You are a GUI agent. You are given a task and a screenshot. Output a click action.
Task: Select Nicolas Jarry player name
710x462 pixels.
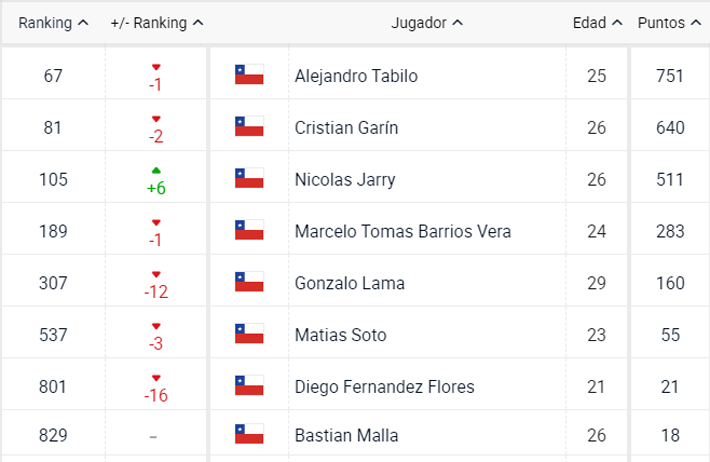click(x=345, y=180)
